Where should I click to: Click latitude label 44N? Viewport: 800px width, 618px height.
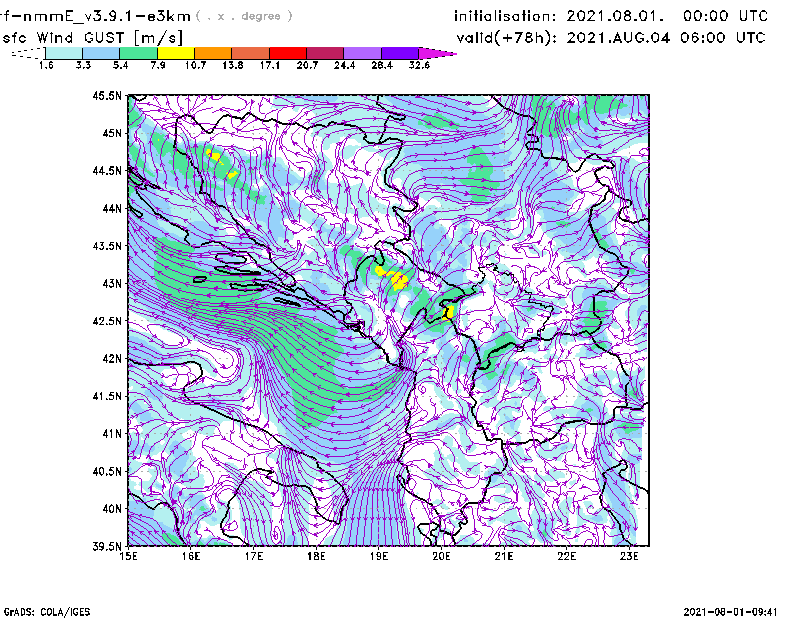tap(112, 208)
